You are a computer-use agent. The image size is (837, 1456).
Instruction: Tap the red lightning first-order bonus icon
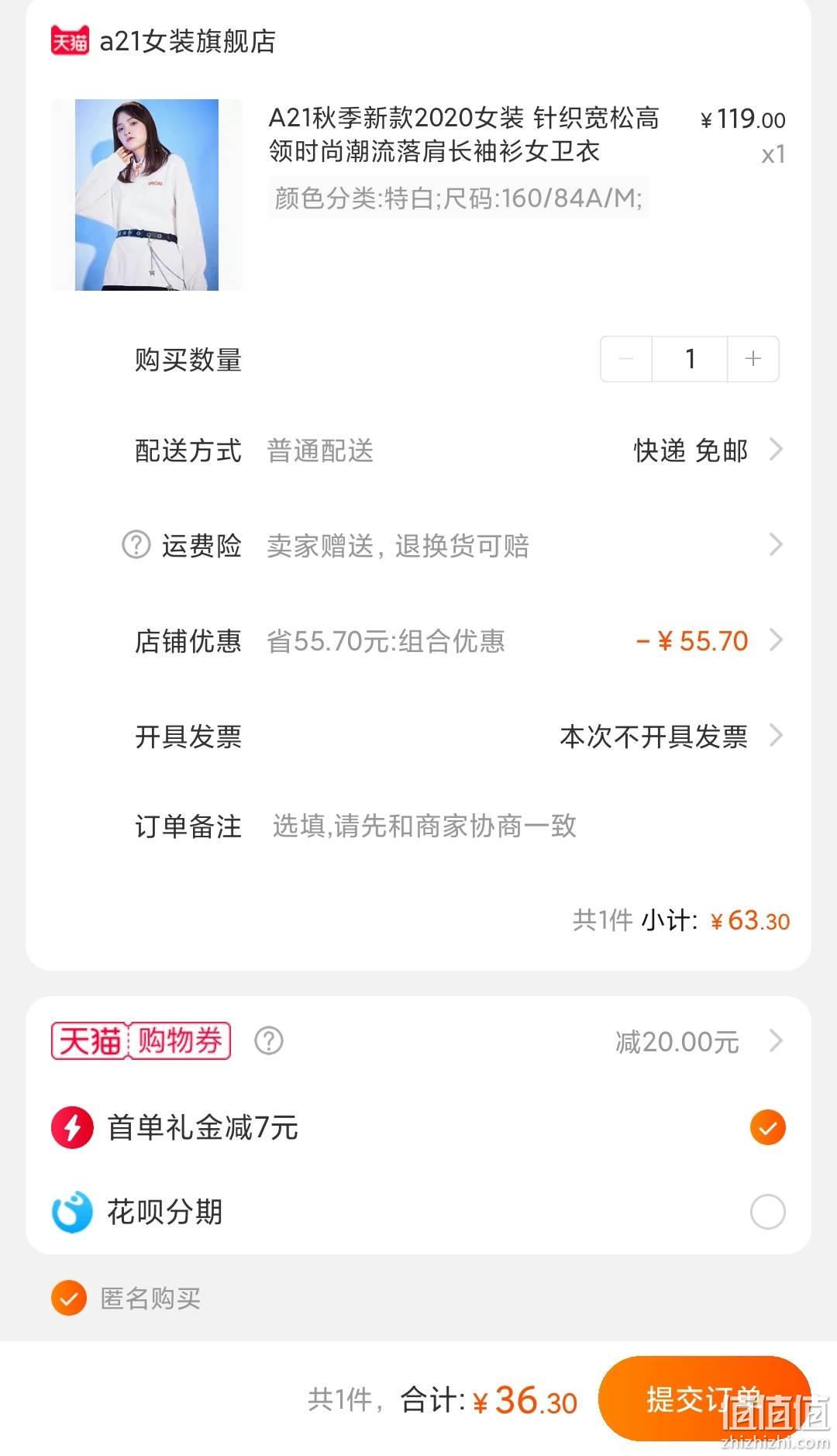(x=72, y=1127)
